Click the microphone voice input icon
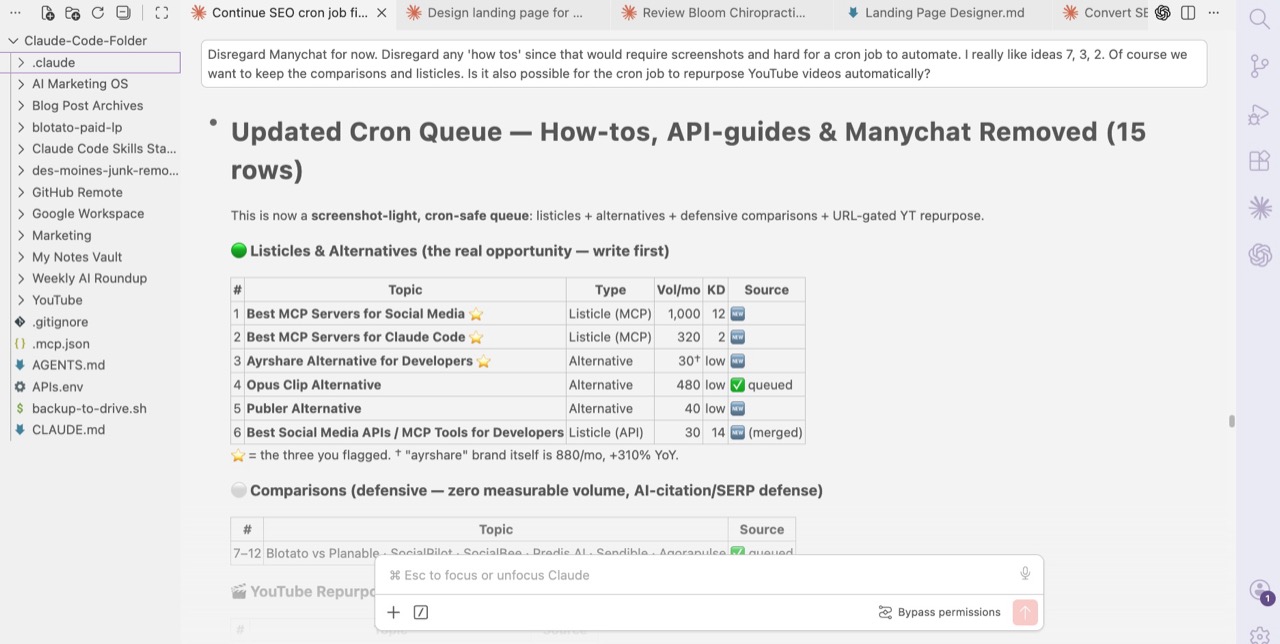Viewport: 1280px width, 644px height. point(1025,574)
